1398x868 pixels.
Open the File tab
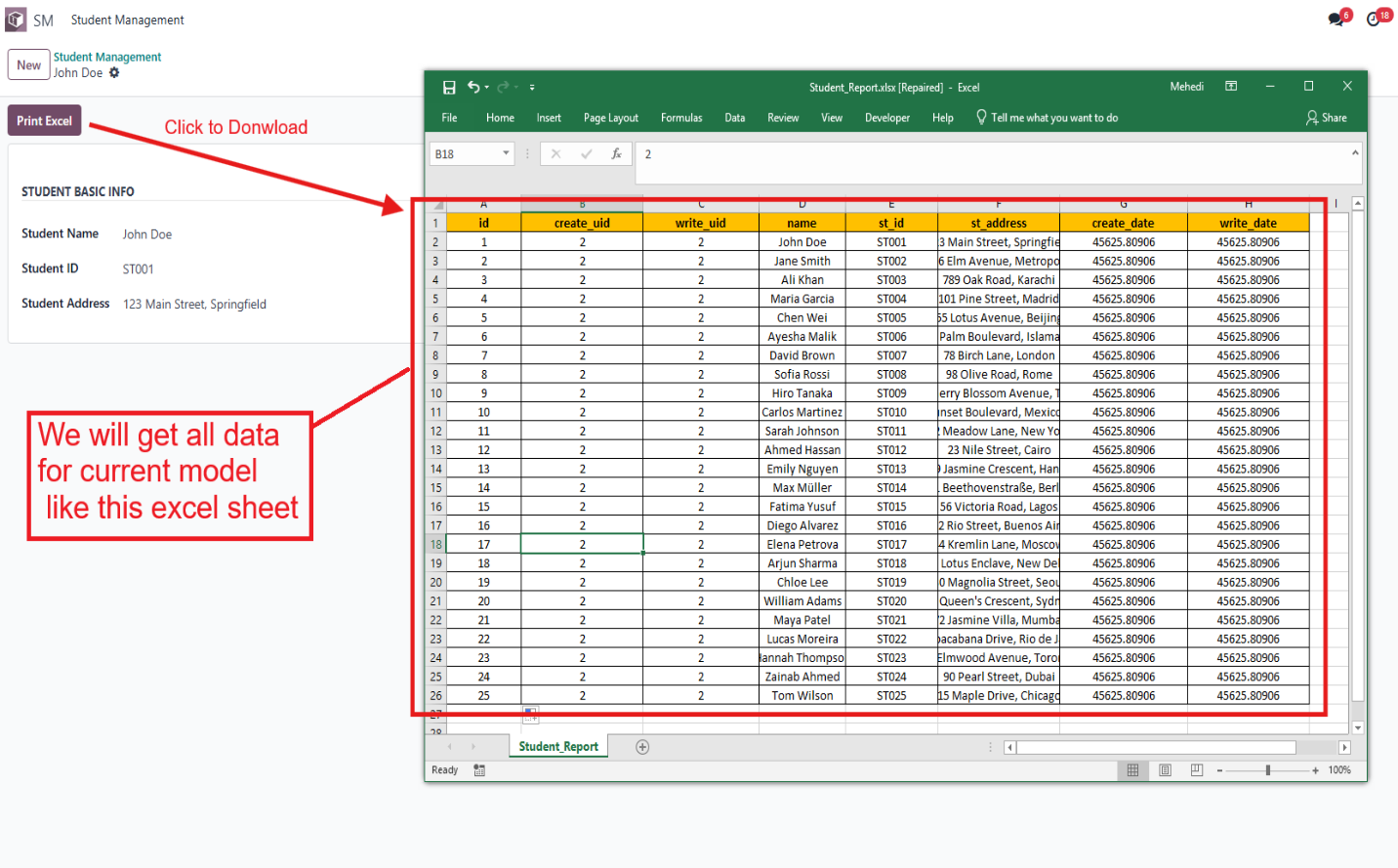pyautogui.click(x=449, y=117)
